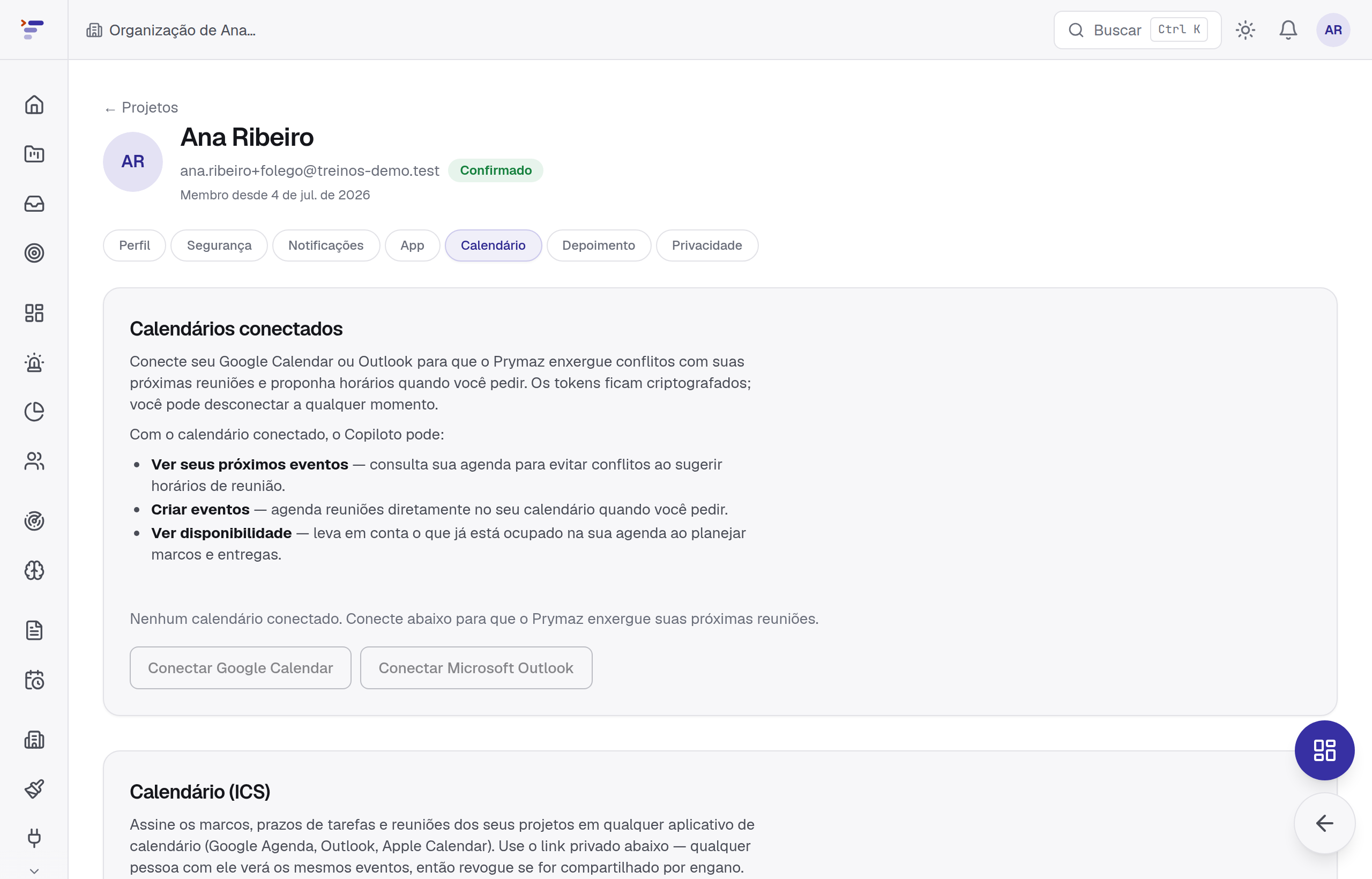1372x879 pixels.
Task: Open the pie chart reports icon
Action: click(34, 412)
